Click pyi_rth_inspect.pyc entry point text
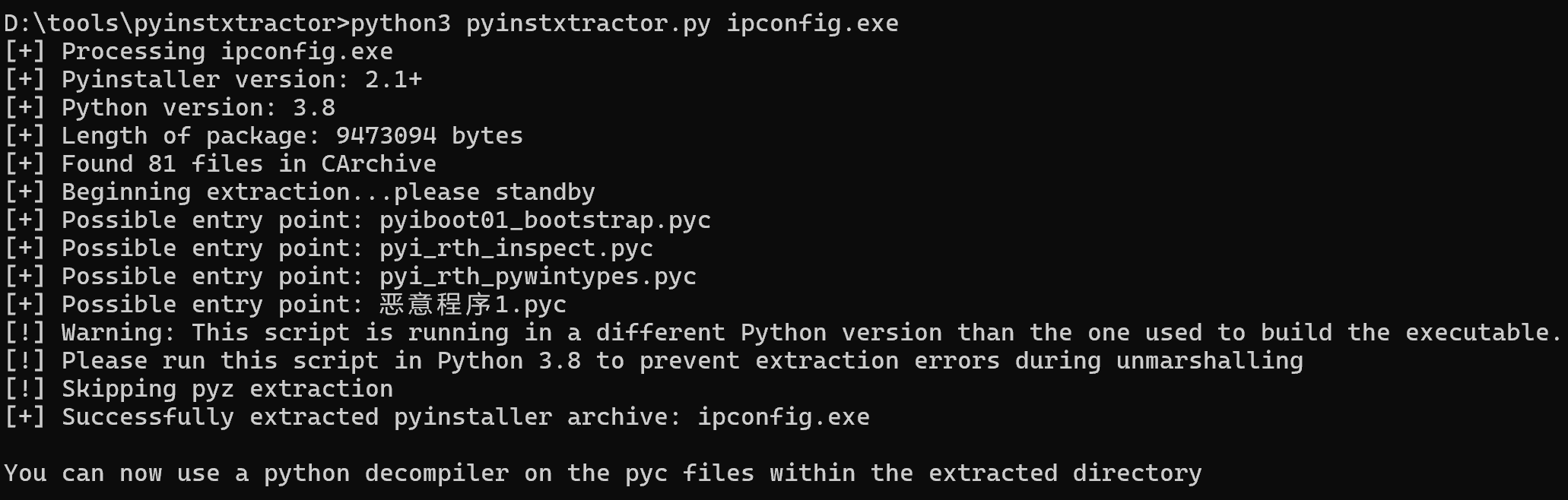The image size is (1568, 500). [516, 248]
